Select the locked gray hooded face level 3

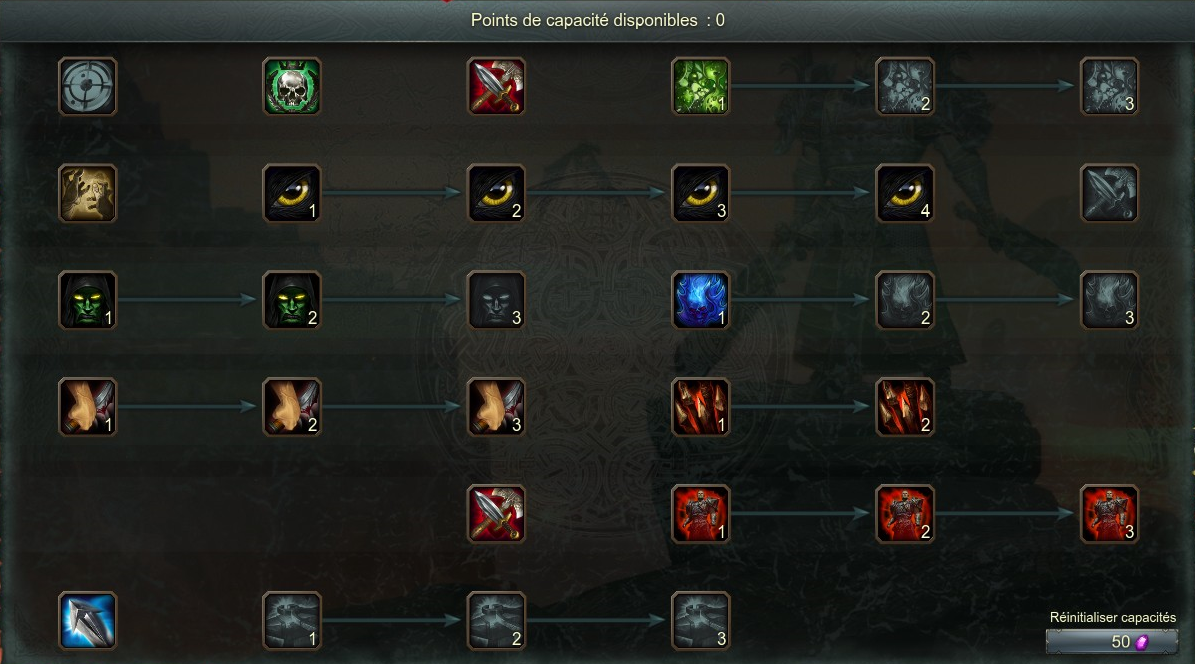point(496,300)
